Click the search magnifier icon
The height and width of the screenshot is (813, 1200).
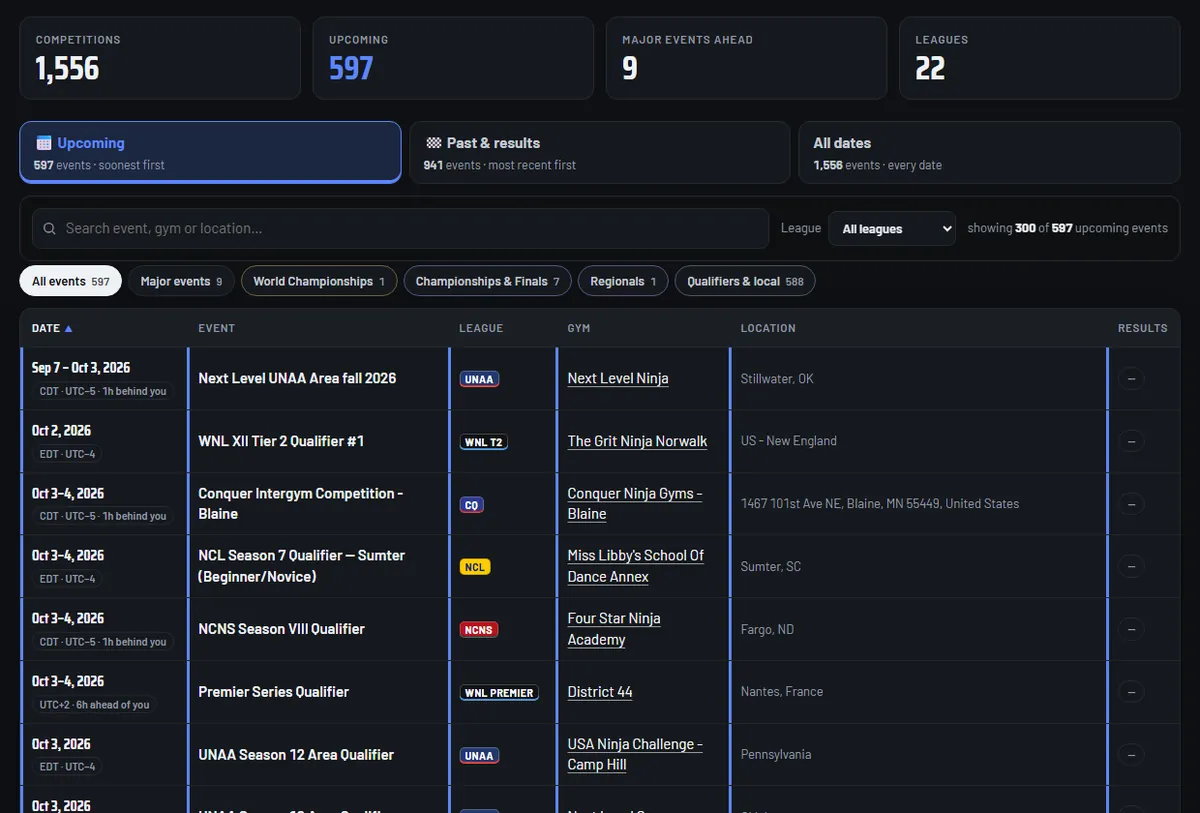click(x=50, y=229)
